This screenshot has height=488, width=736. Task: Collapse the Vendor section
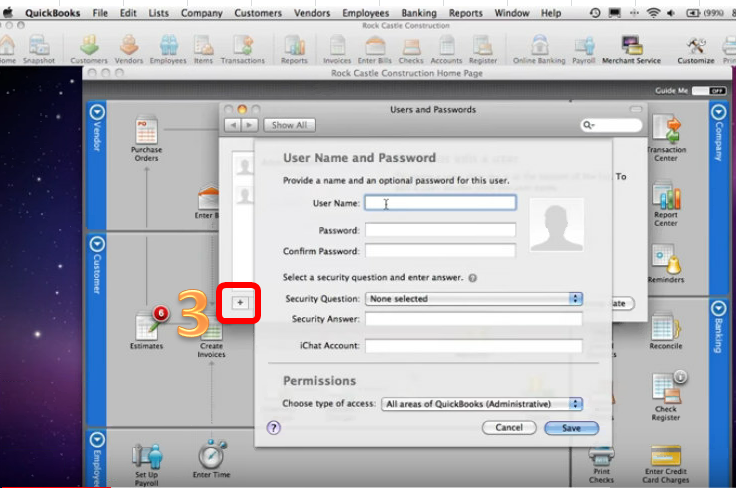[97, 112]
